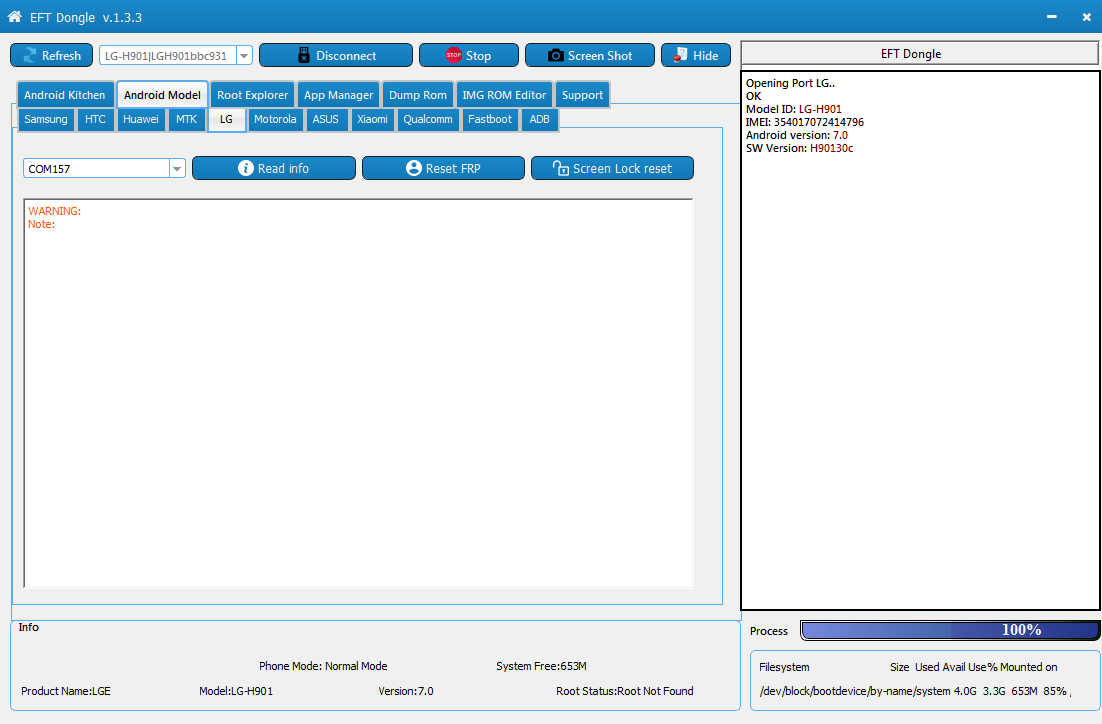Click the Hide button
Screen dimensions: 1102x724
696,56
